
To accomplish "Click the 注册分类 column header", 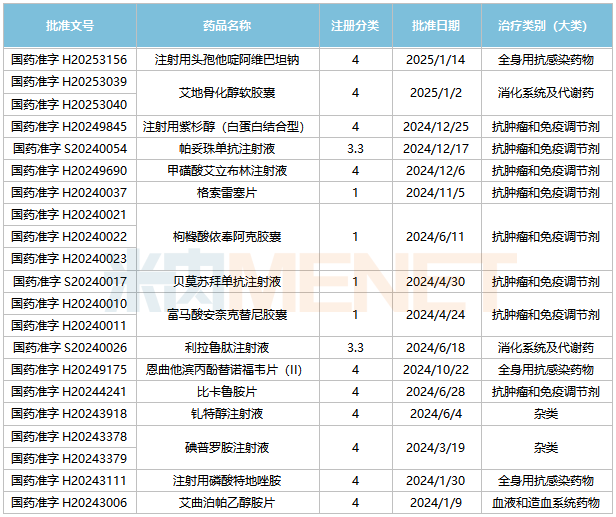I will pyautogui.click(x=355, y=26).
